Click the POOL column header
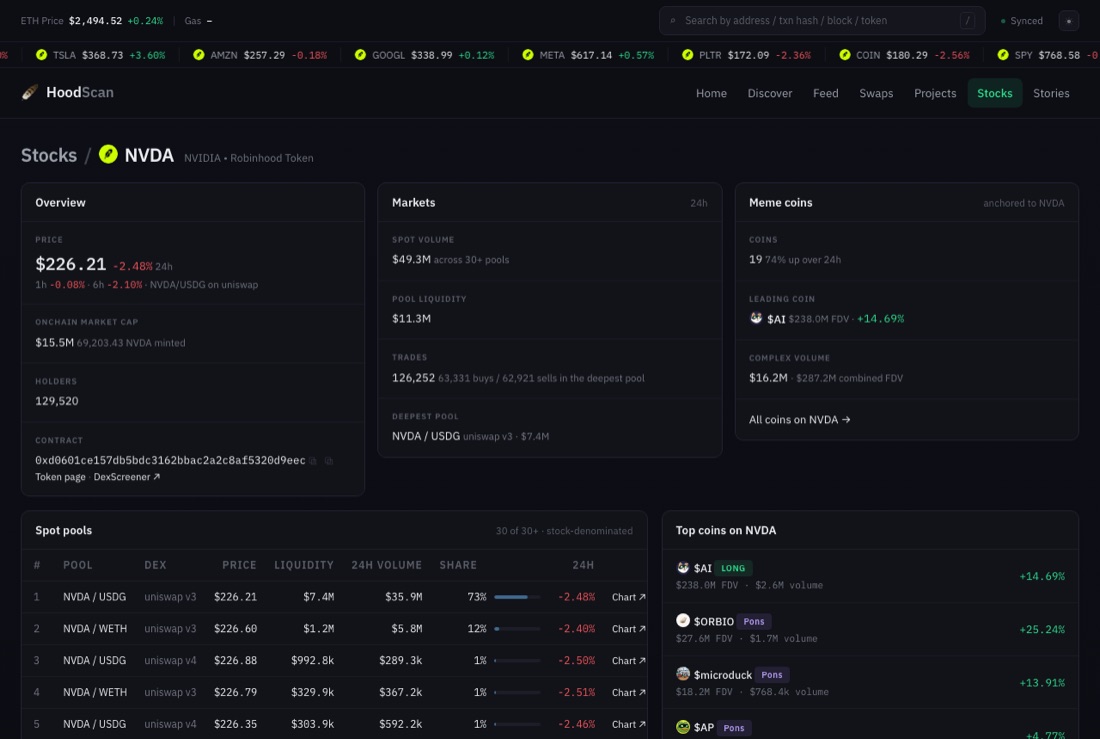Image resolution: width=1100 pixels, height=739 pixels. 78,565
